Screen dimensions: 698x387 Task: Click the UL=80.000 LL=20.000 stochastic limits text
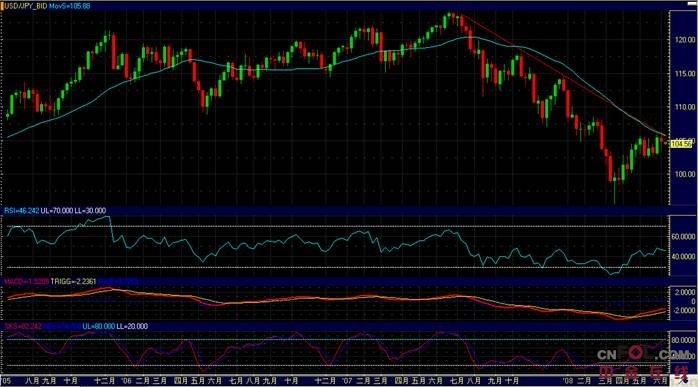pos(115,326)
